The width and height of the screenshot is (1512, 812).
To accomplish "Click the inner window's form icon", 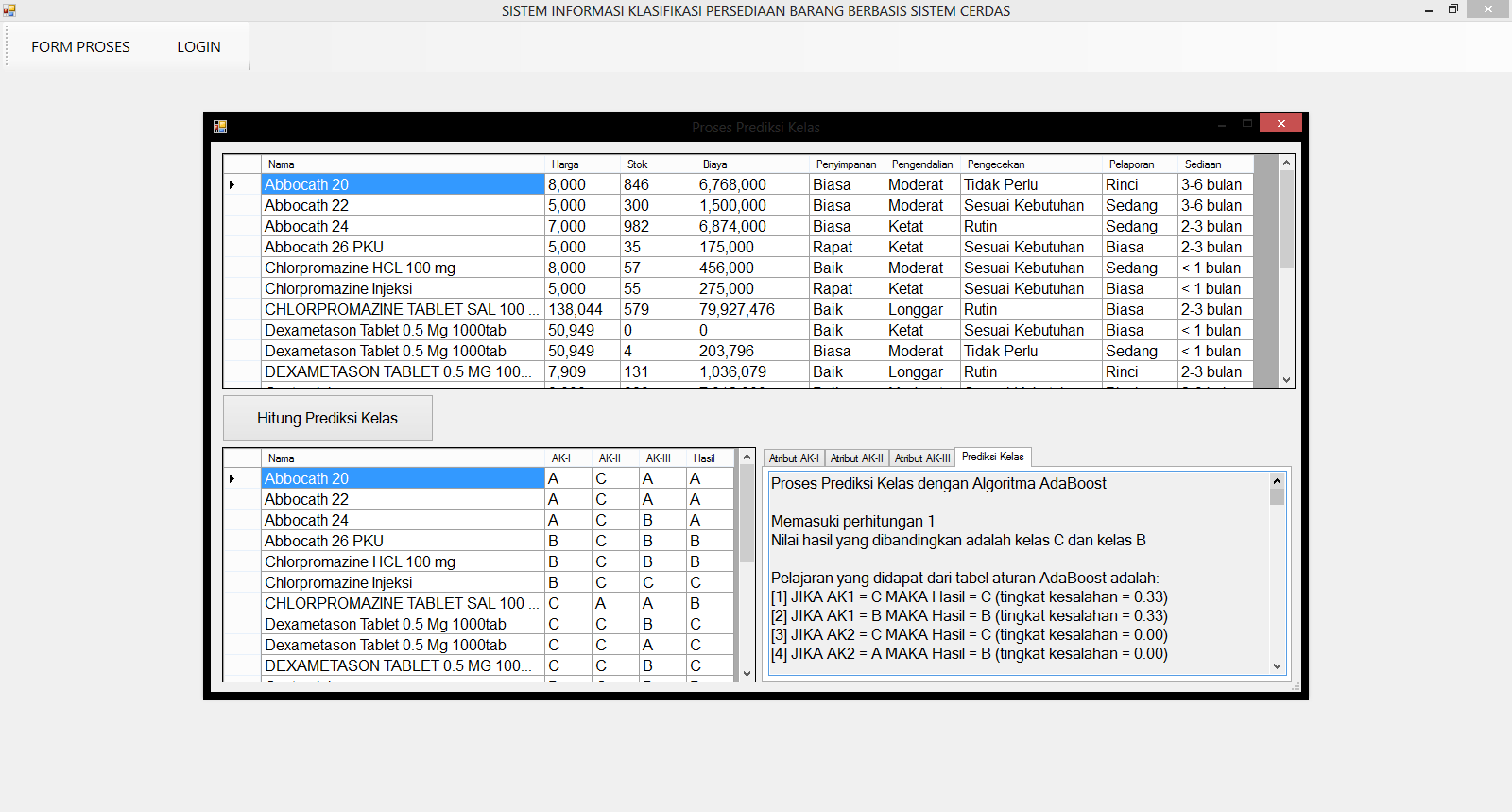I will point(220,127).
